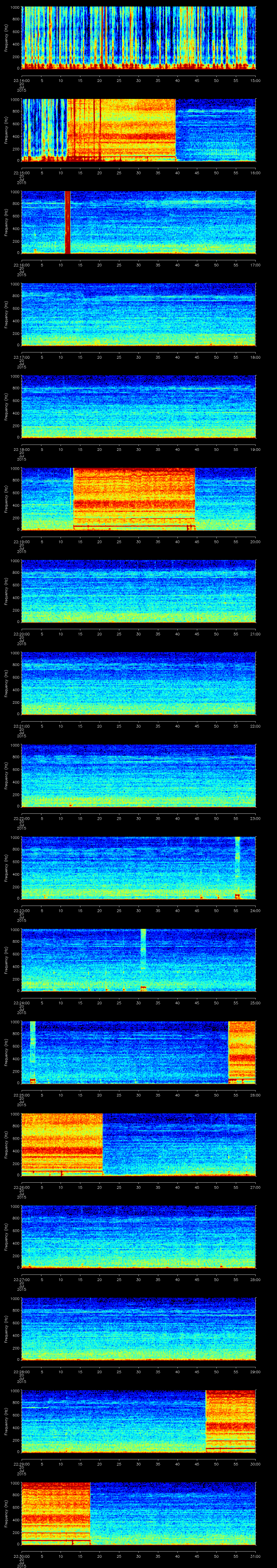Click the 22:17:00 start time label

pos(21,357)
